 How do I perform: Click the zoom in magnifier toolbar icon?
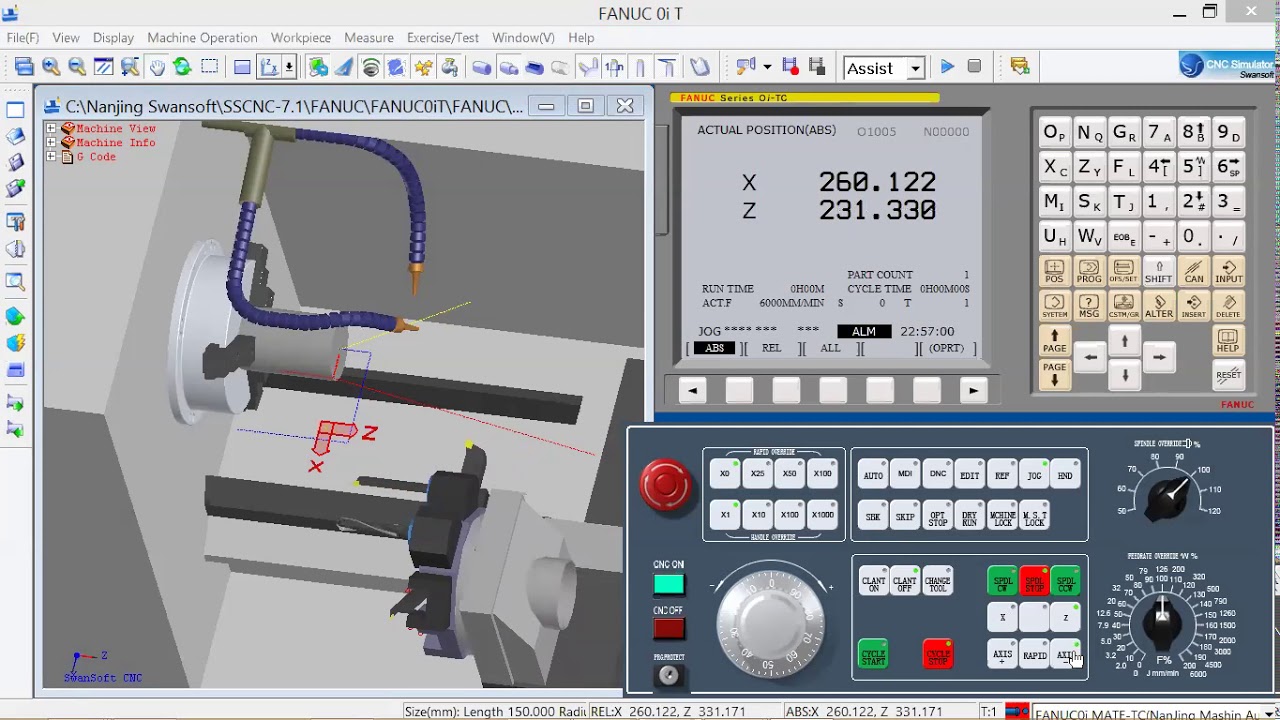click(x=51, y=67)
